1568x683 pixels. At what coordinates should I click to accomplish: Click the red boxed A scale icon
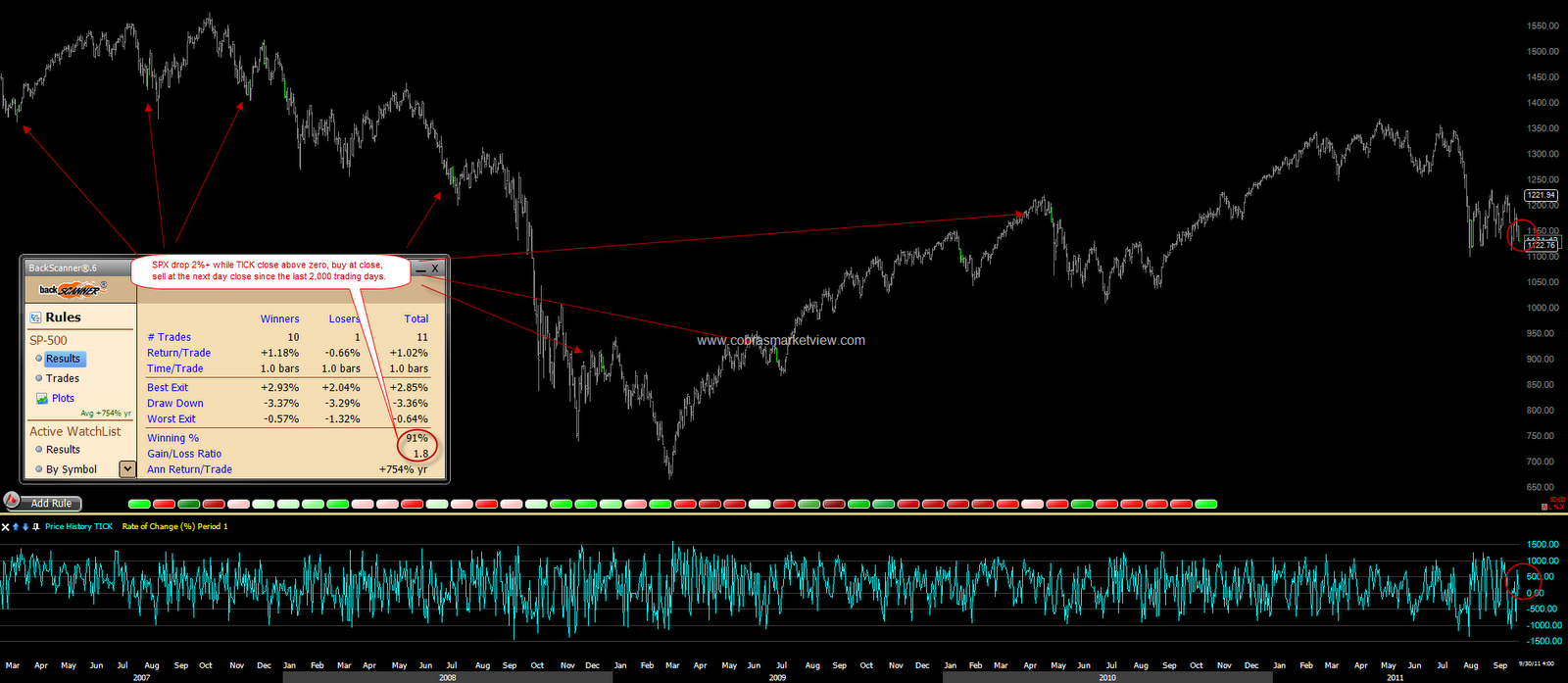pyautogui.click(x=1544, y=507)
